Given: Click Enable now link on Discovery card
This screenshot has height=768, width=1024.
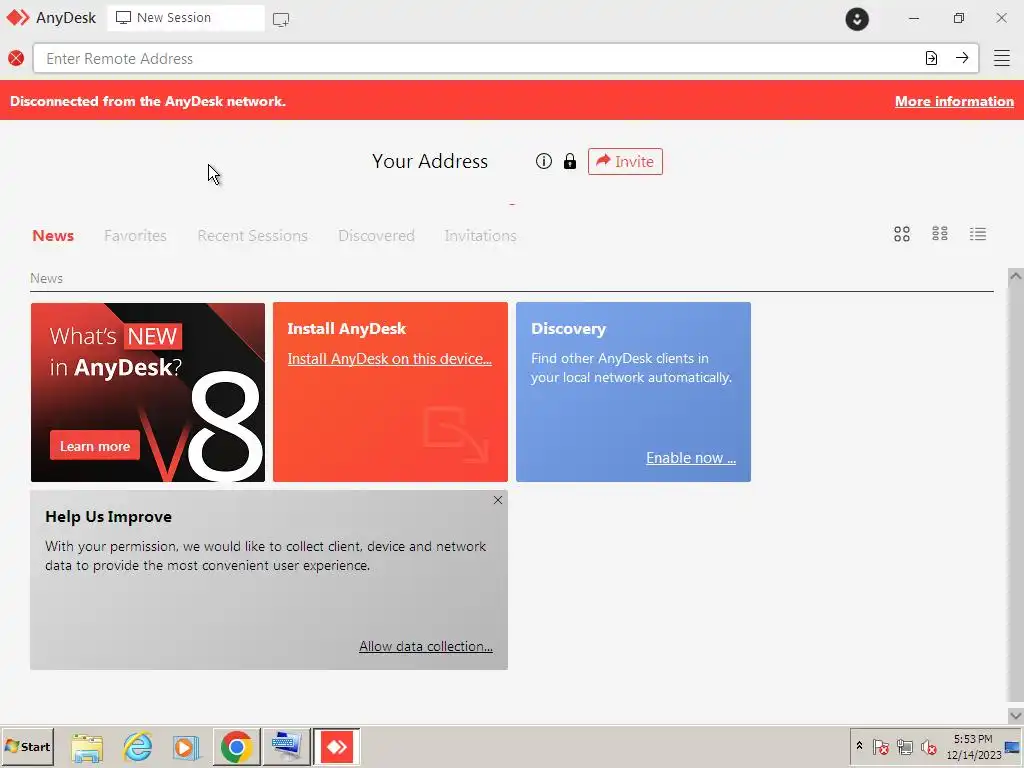Looking at the screenshot, I should coord(691,458).
